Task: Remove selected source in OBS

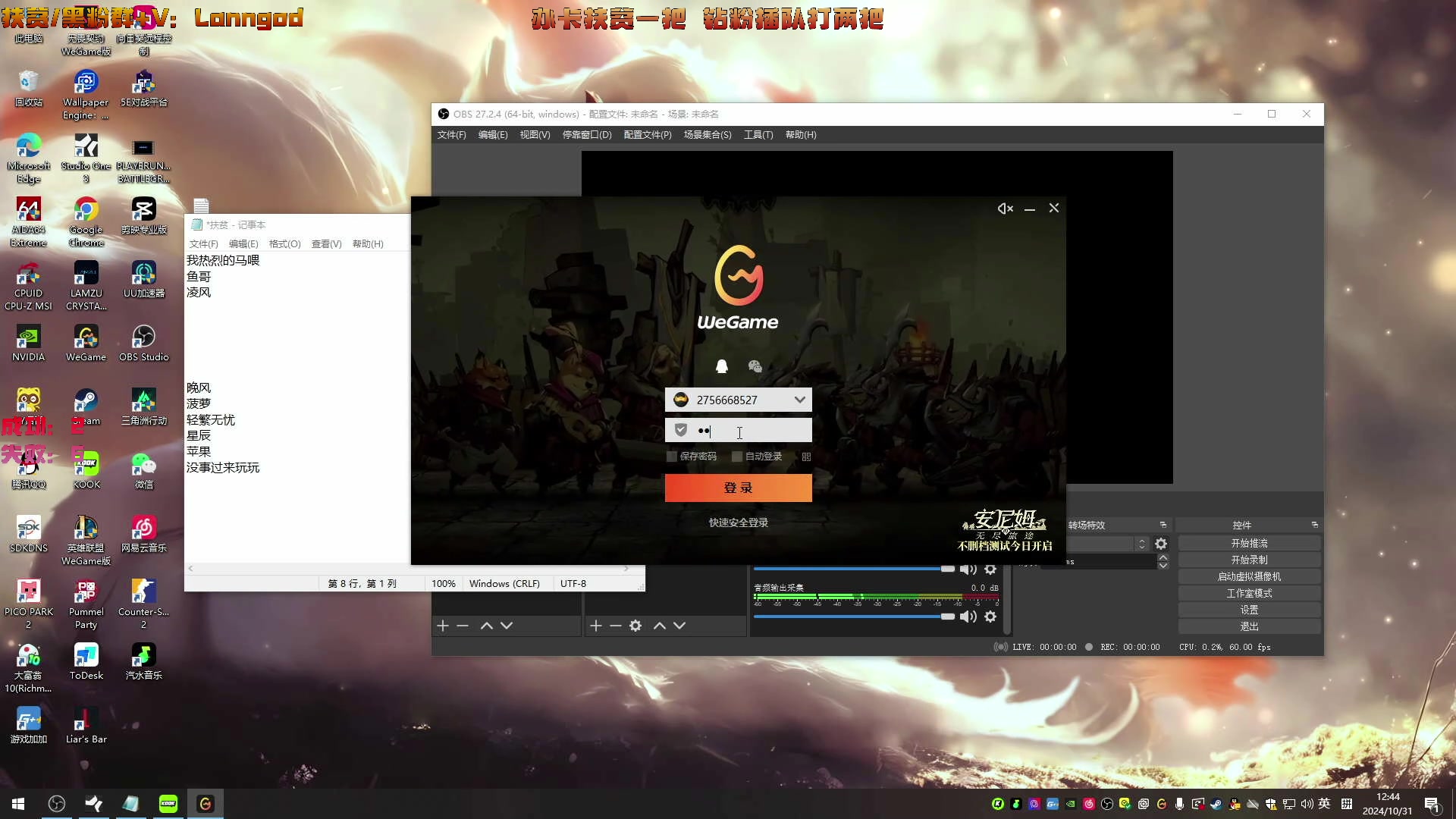Action: coord(616,626)
